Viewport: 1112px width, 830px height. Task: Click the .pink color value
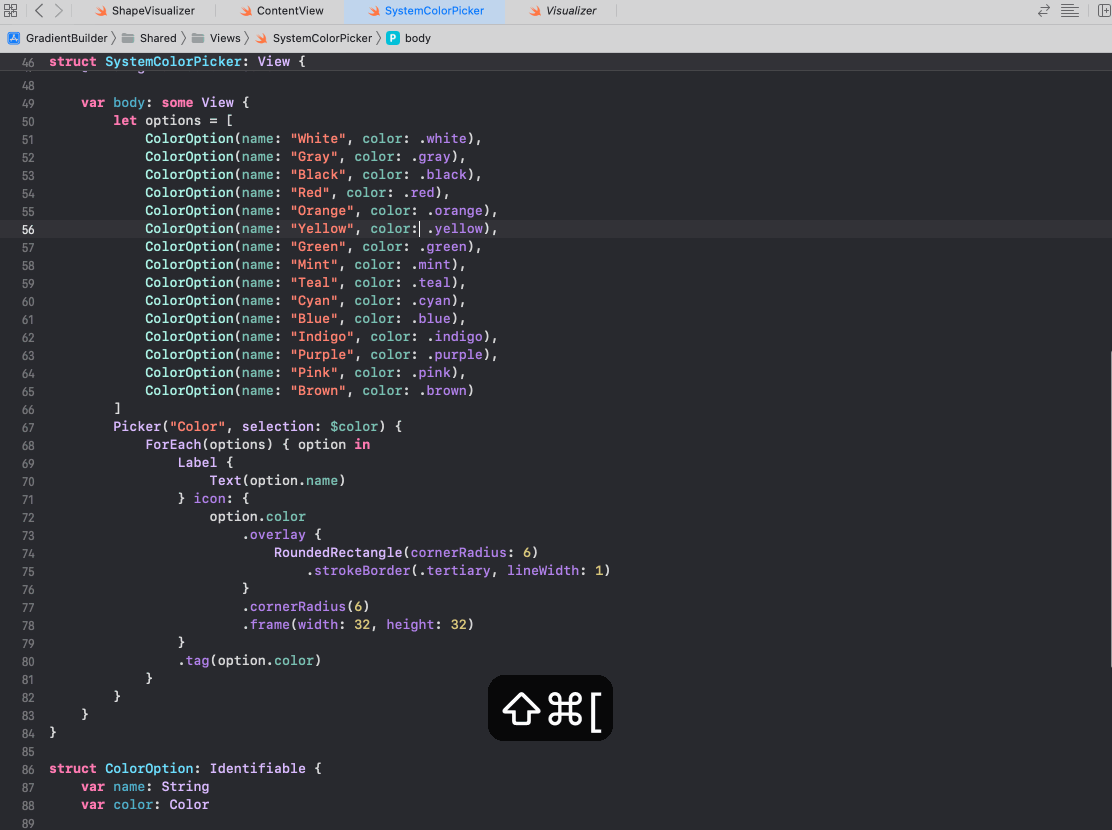tap(430, 372)
